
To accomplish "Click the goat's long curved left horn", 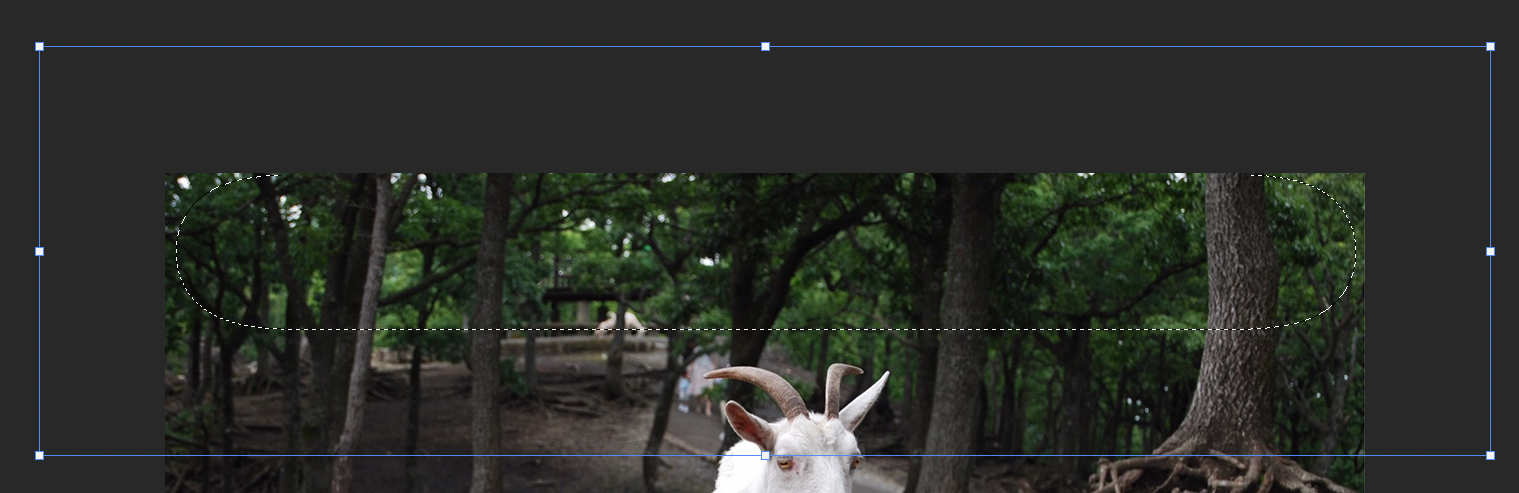I will 760,382.
